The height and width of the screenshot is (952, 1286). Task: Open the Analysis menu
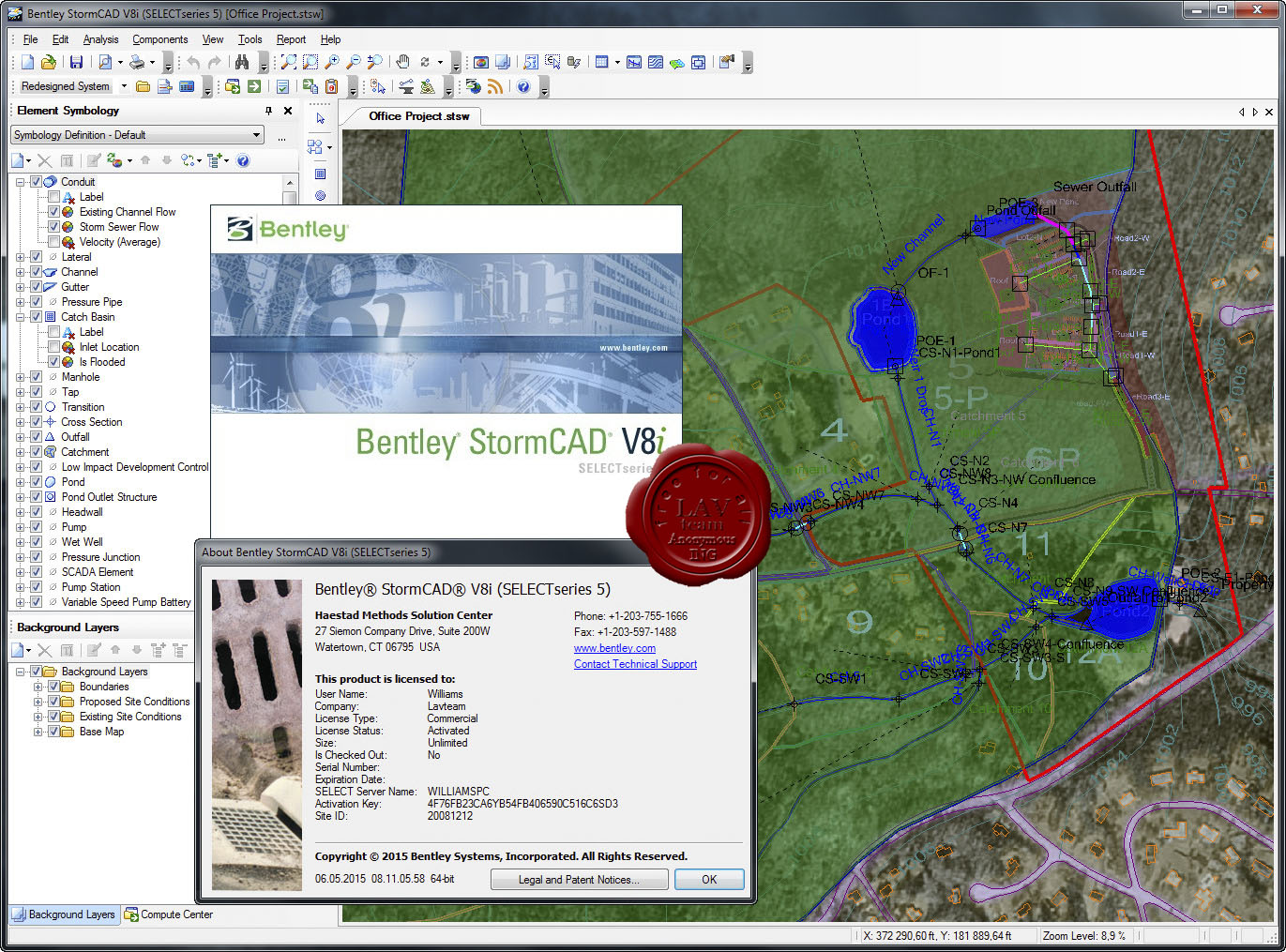(100, 39)
